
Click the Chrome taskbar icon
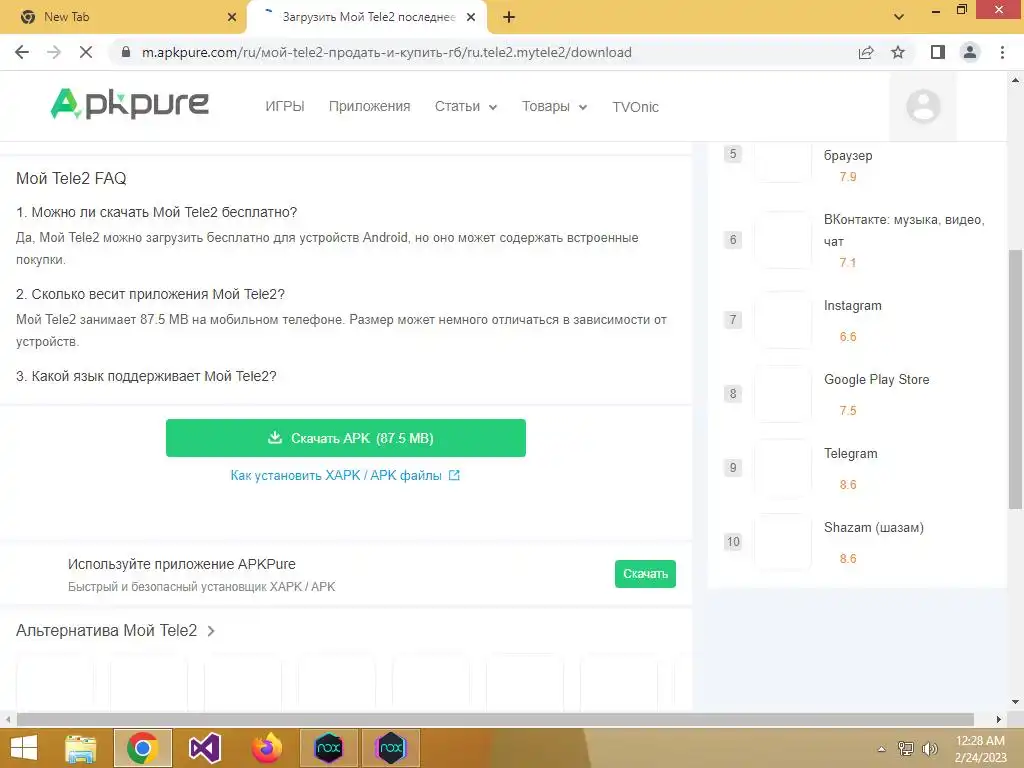coord(142,748)
